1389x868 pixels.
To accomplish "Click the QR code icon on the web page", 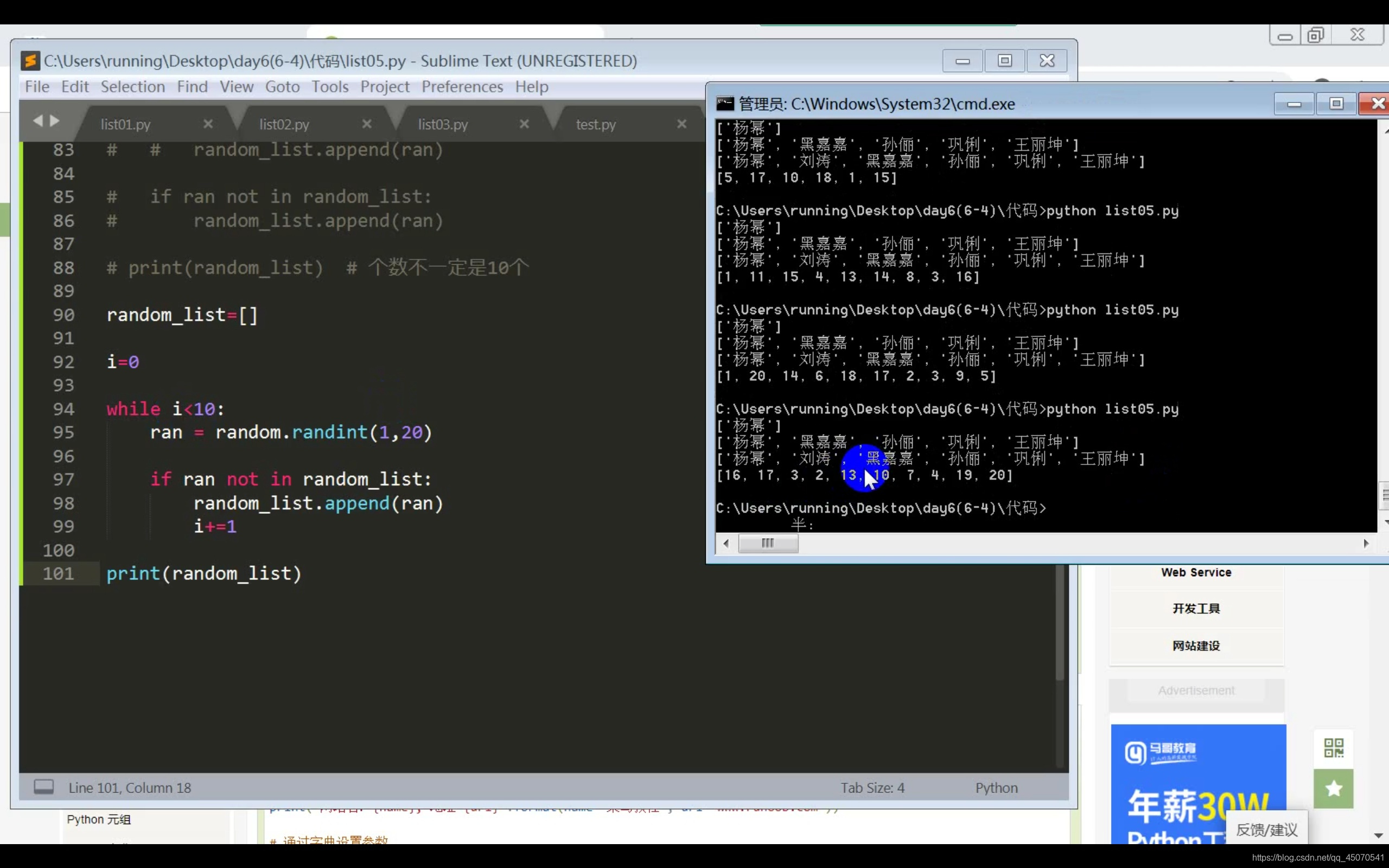I will [x=1333, y=748].
